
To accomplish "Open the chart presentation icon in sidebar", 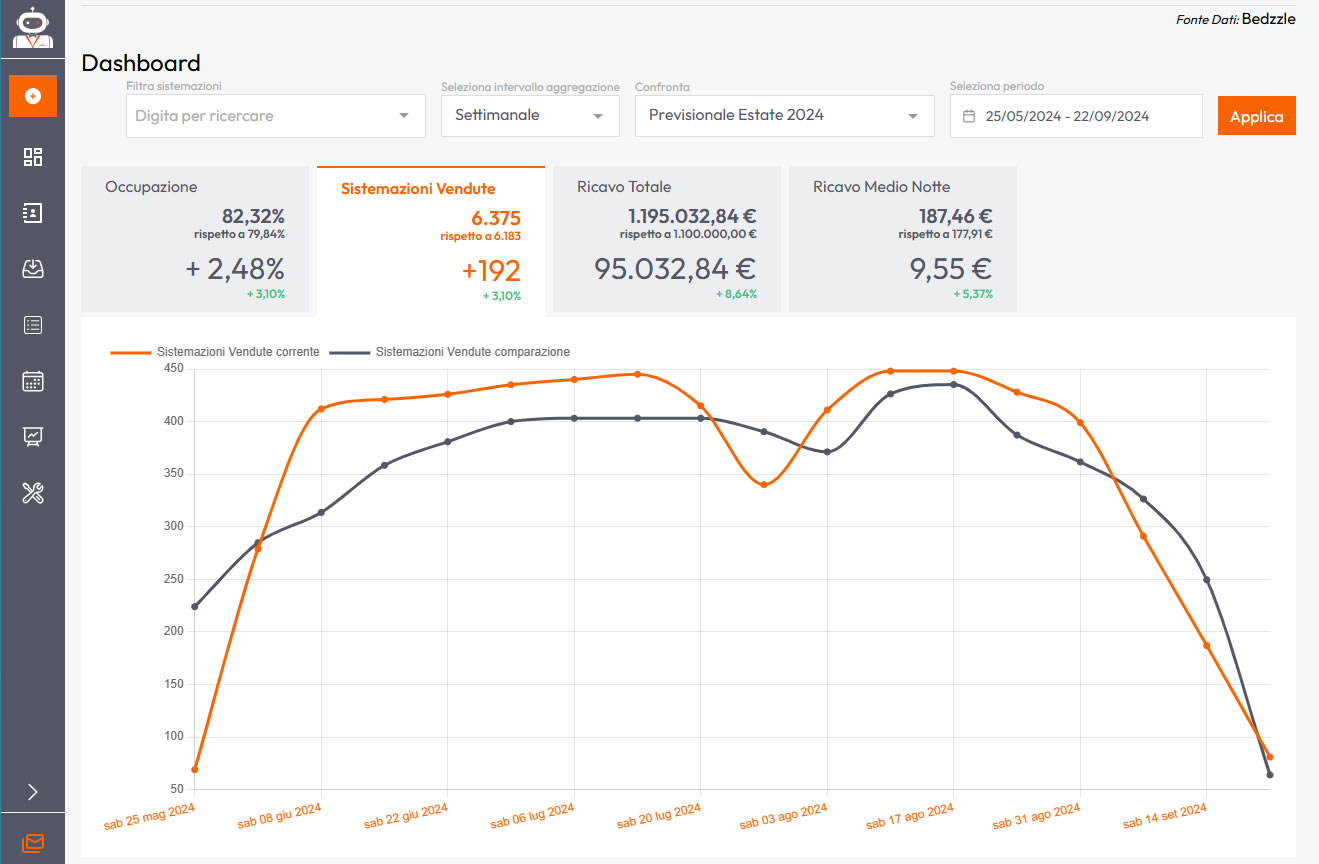I will point(33,437).
